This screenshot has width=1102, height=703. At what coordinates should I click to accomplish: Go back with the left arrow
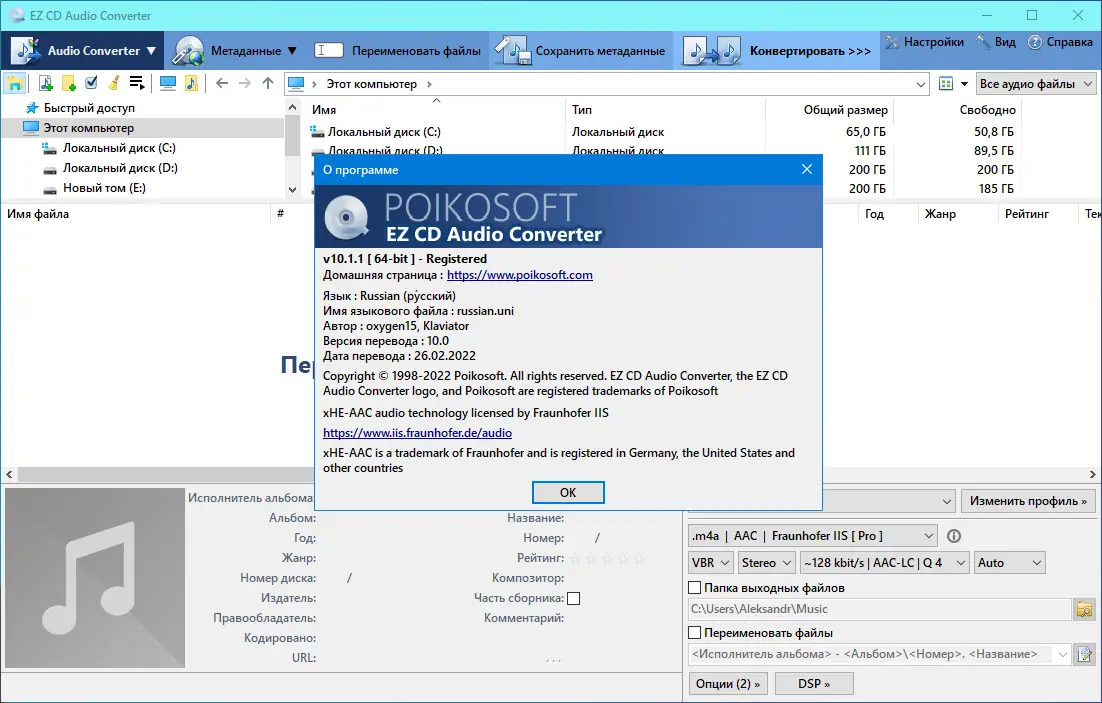click(222, 84)
